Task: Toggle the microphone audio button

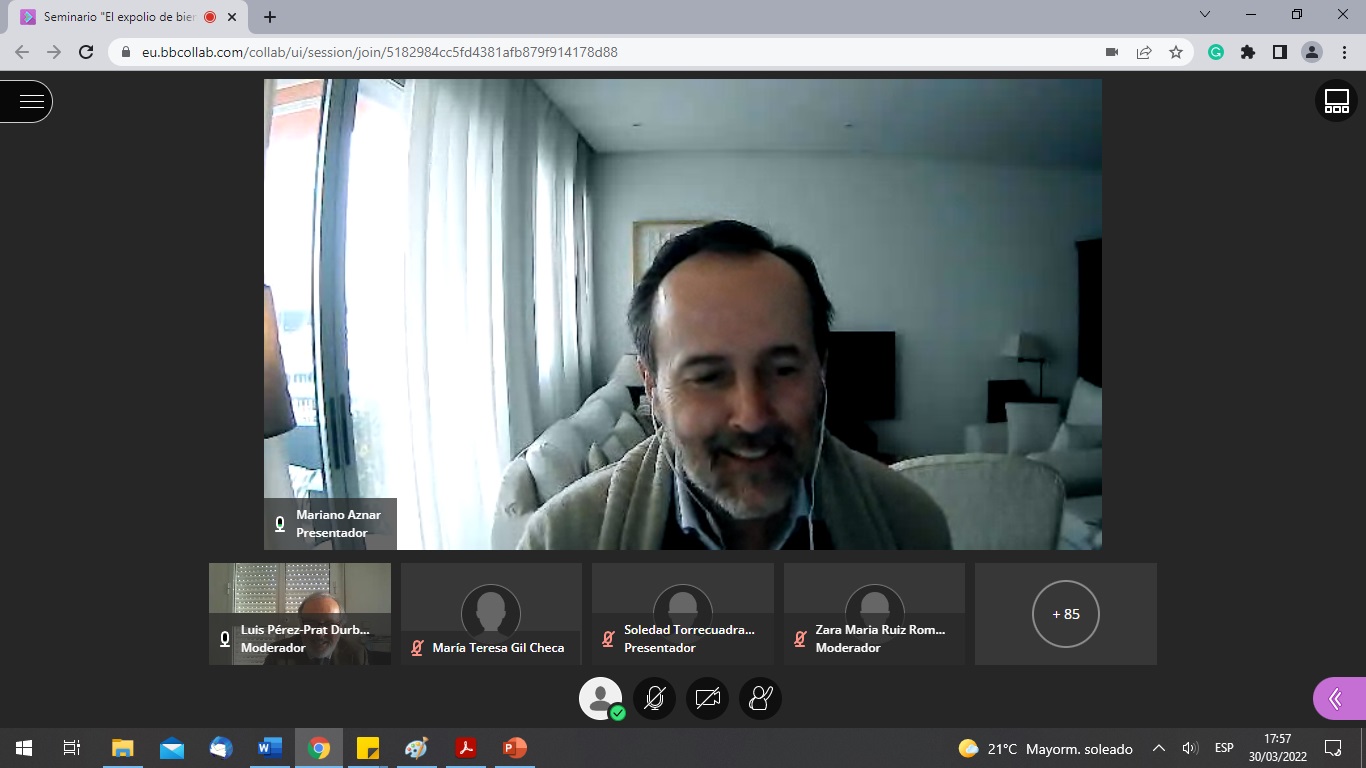Action: click(654, 698)
